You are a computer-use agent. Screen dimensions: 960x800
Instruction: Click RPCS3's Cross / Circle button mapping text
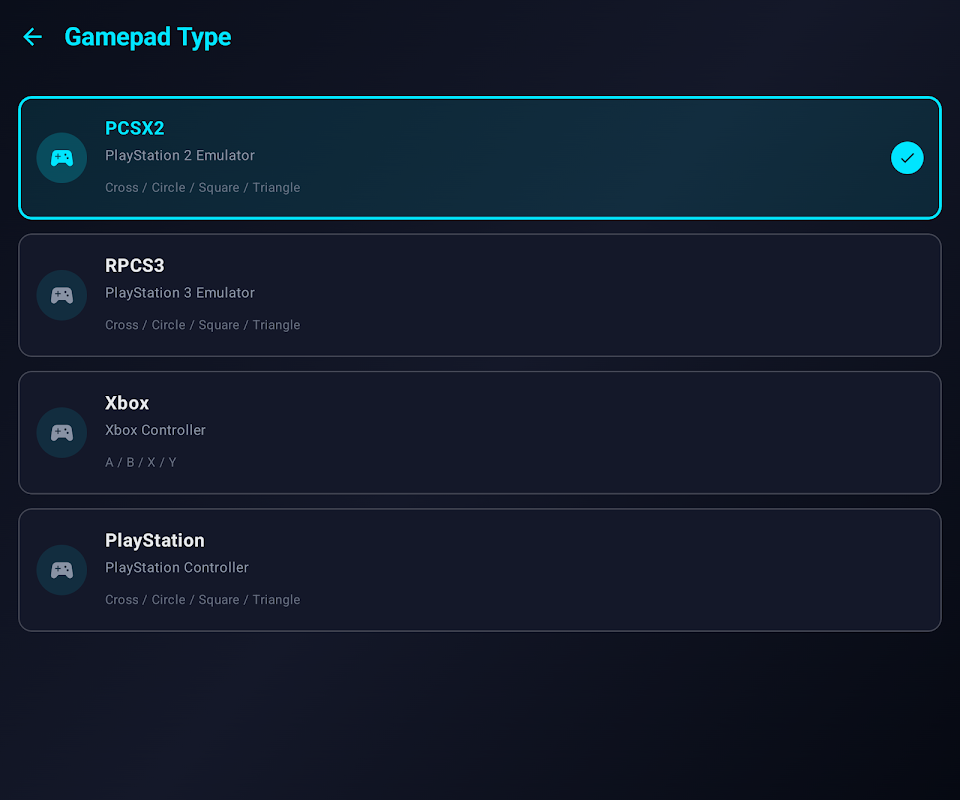[202, 325]
